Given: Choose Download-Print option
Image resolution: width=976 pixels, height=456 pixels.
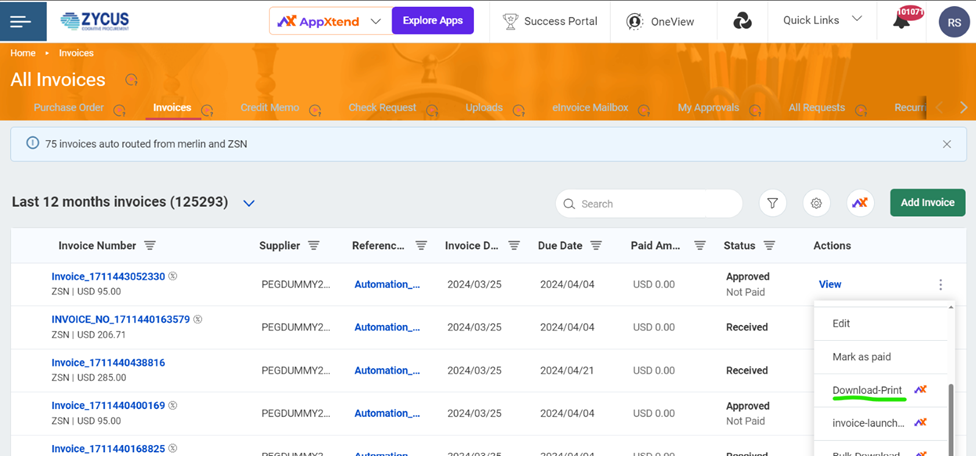Looking at the screenshot, I should click(867, 390).
